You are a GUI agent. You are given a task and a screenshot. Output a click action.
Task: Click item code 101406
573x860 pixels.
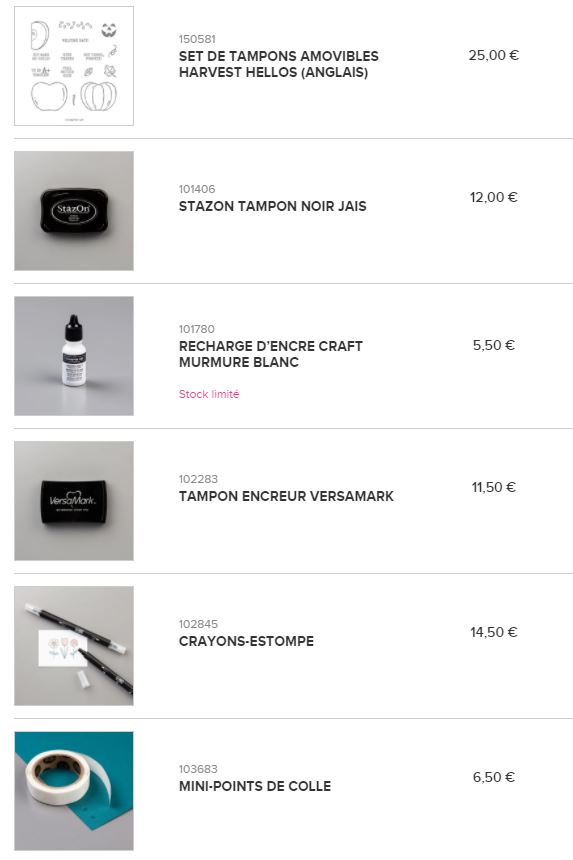click(197, 189)
